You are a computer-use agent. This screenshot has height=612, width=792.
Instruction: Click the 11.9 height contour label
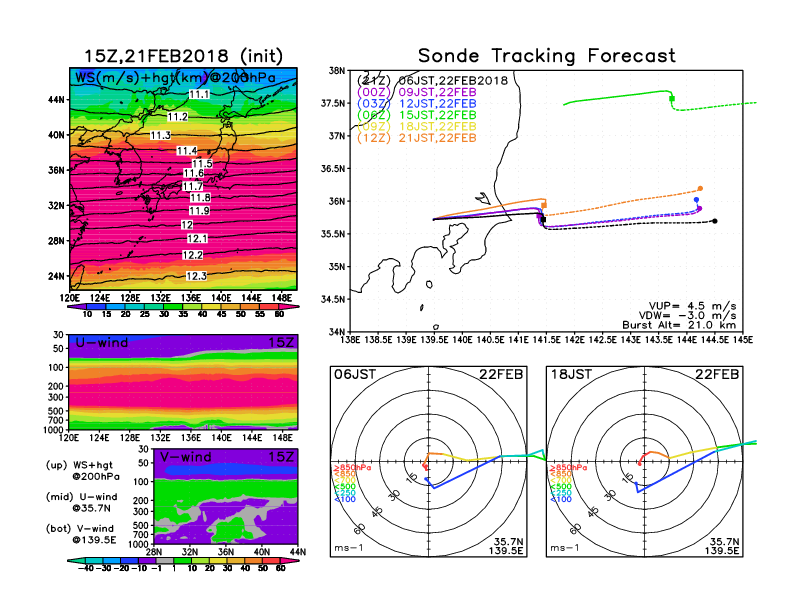(199, 211)
